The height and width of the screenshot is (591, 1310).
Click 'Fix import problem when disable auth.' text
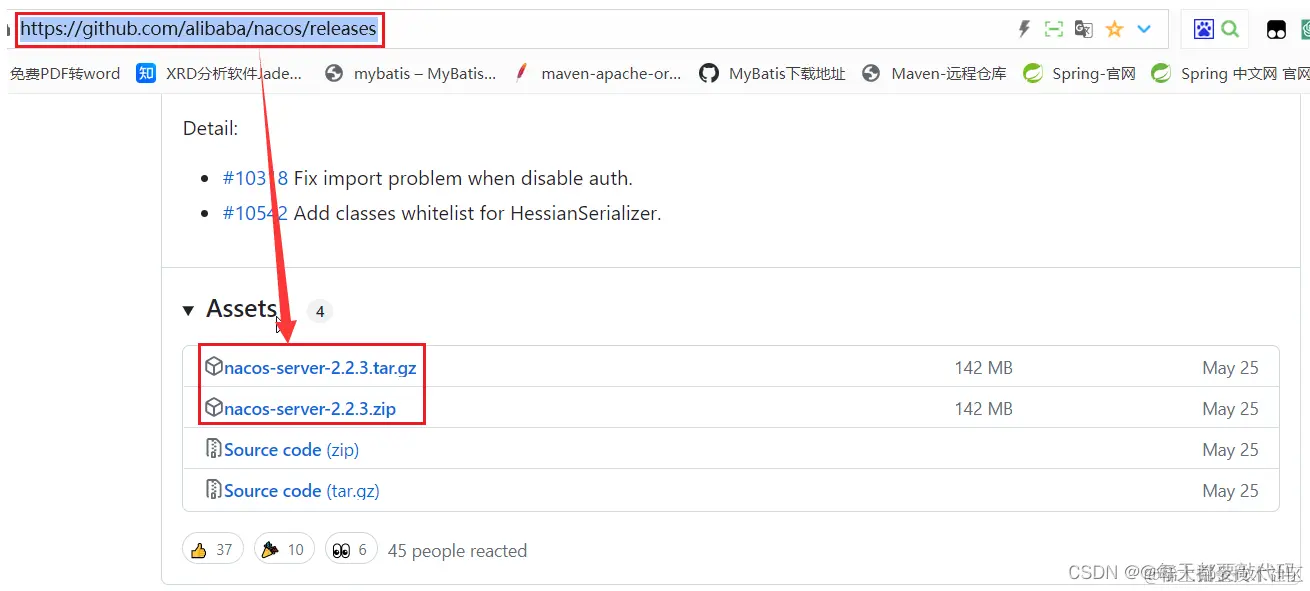click(463, 178)
